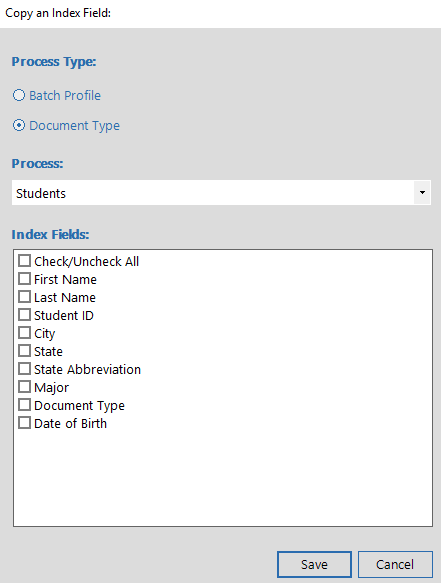This screenshot has width=441, height=583.
Task: Click the Cancel button
Action: [x=395, y=564]
